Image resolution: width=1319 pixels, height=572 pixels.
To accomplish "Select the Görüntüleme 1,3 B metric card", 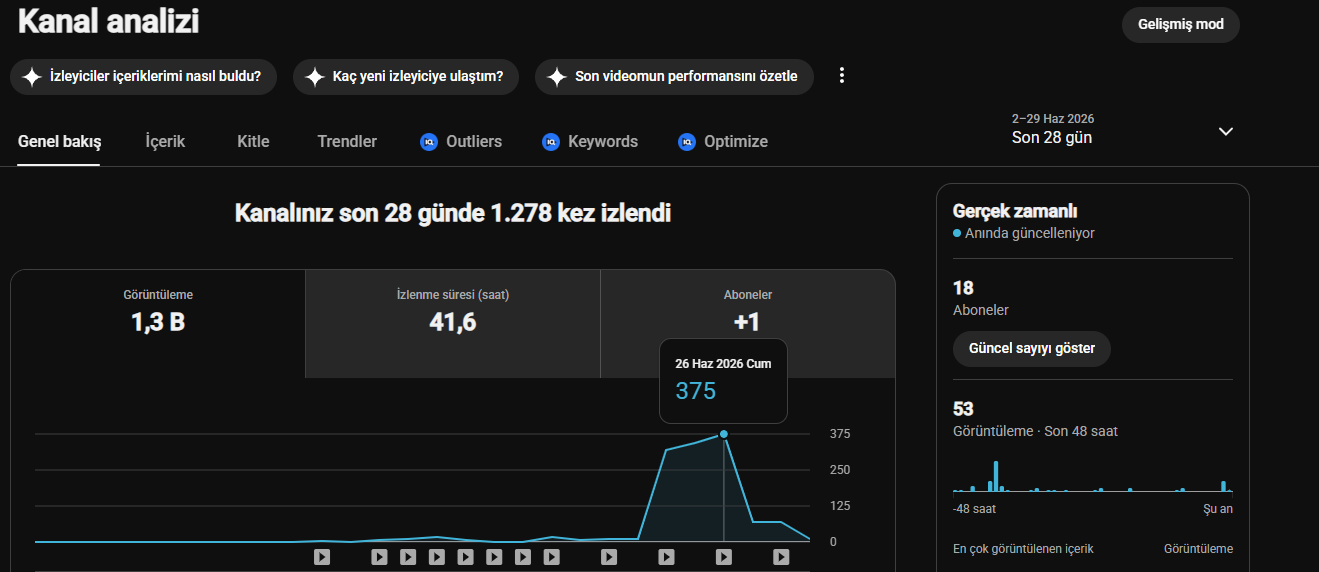I will 158,323.
